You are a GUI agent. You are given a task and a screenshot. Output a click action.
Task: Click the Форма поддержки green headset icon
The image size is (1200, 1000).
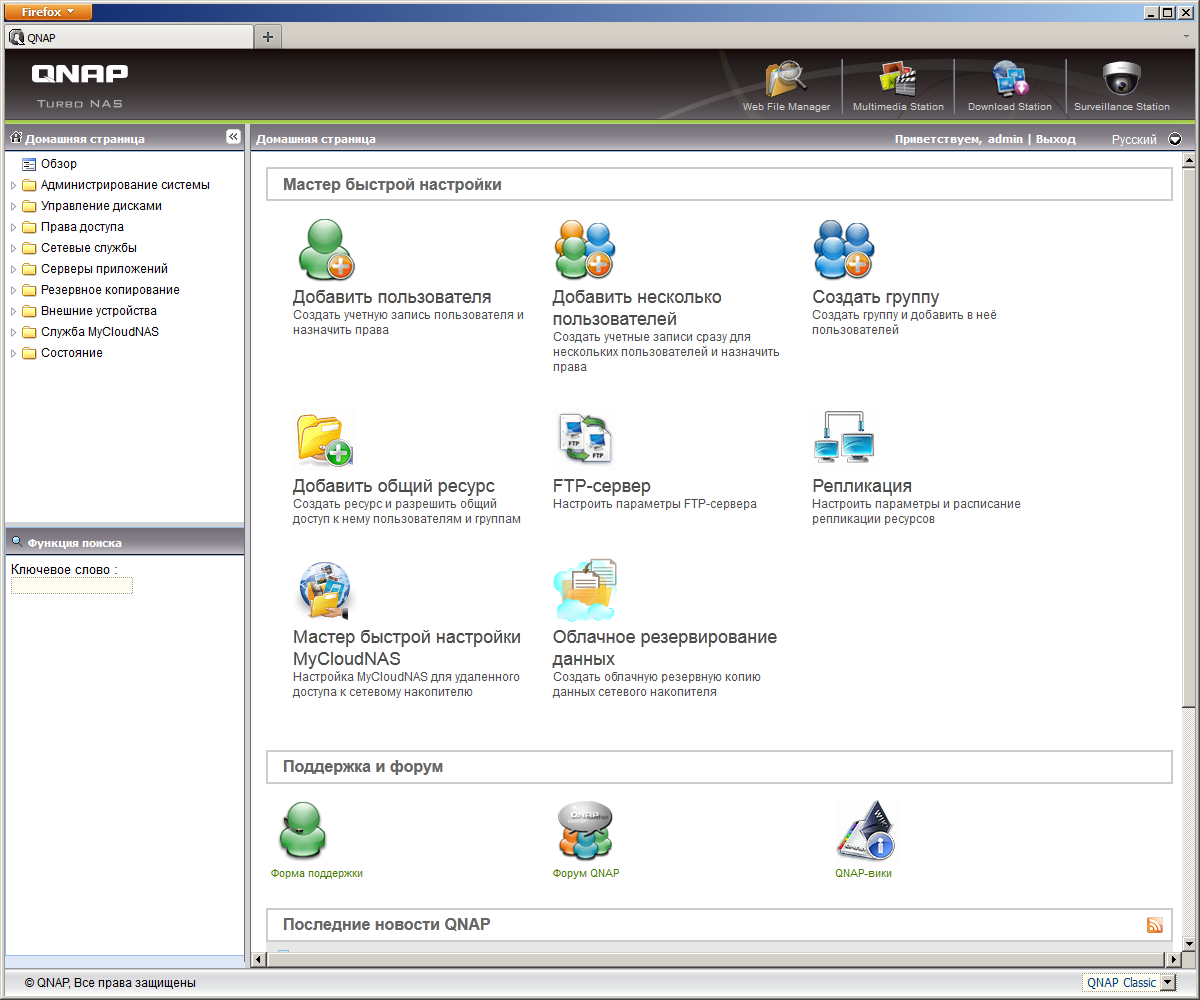(301, 830)
